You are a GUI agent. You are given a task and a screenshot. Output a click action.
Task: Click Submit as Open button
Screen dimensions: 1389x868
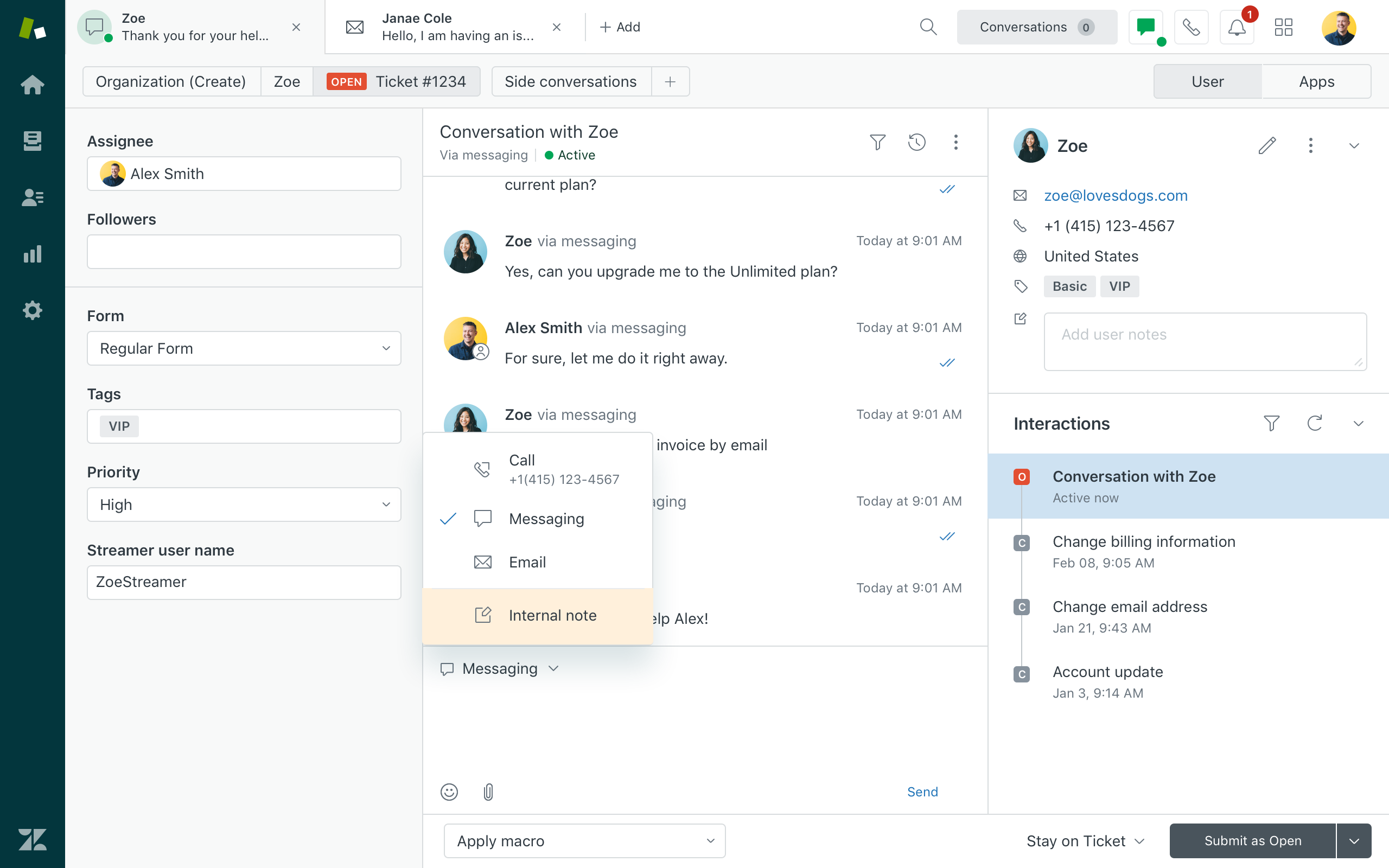click(x=1253, y=840)
